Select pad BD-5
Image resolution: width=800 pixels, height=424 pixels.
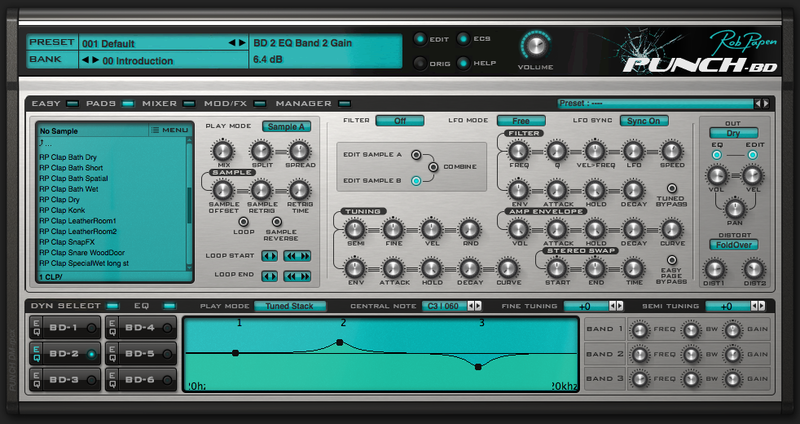(x=146, y=354)
